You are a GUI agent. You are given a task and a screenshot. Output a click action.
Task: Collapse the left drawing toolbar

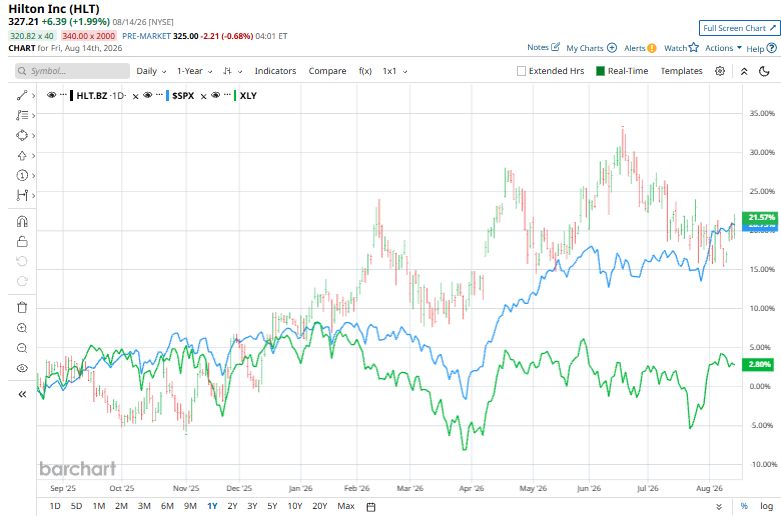[22, 394]
